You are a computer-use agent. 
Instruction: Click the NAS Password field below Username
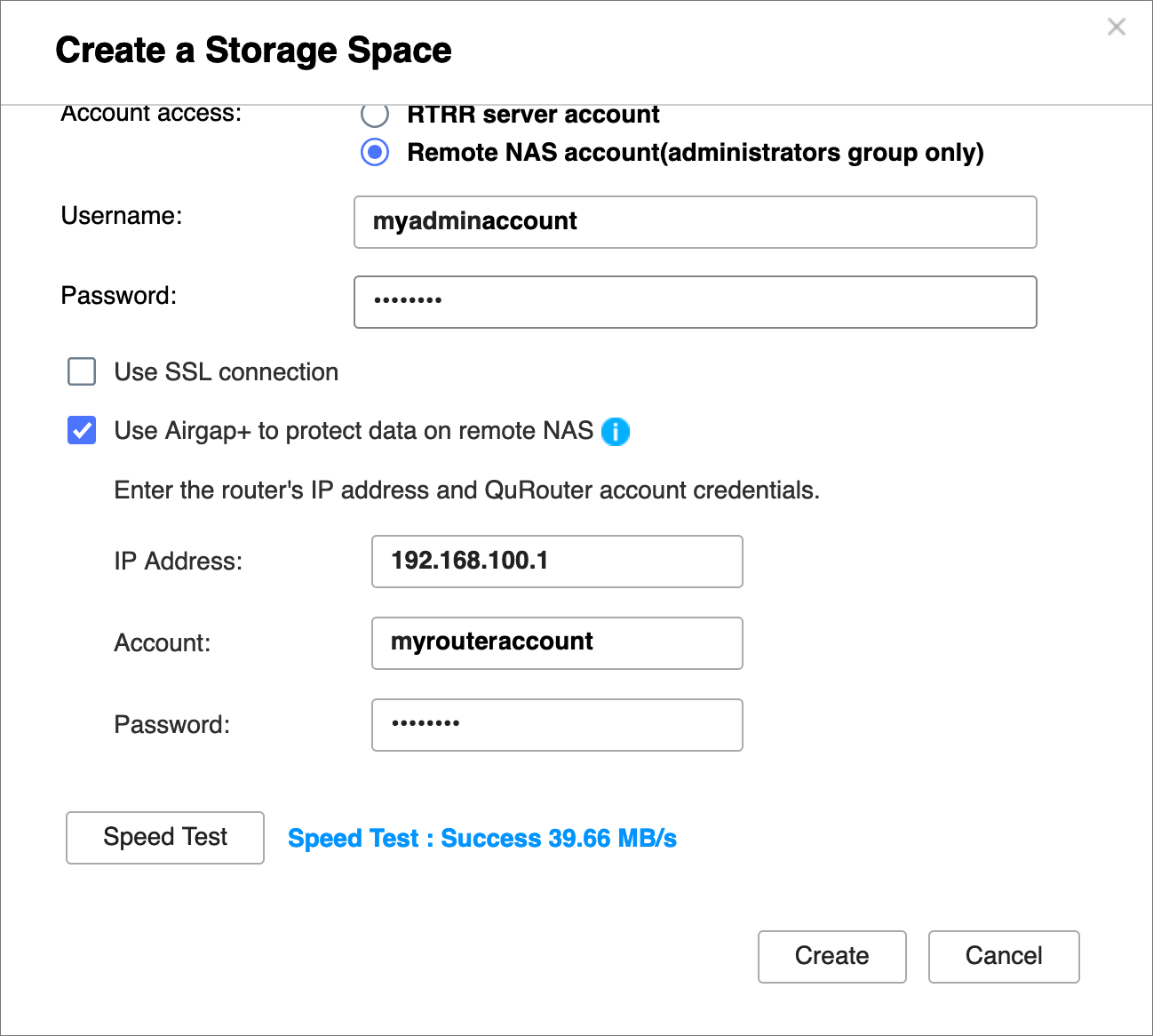(x=695, y=302)
